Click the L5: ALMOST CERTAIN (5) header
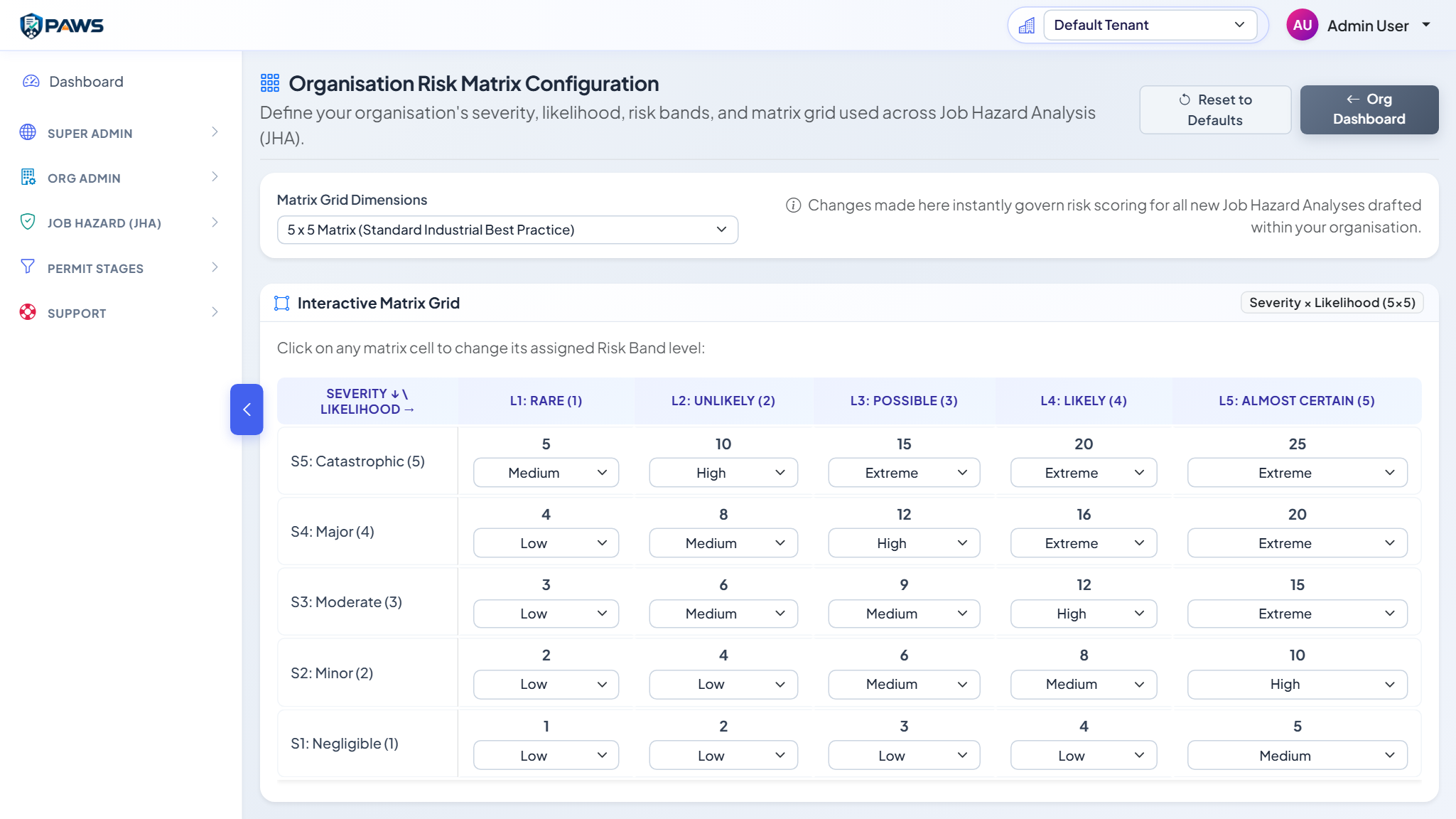Image resolution: width=1456 pixels, height=819 pixels. tap(1297, 401)
